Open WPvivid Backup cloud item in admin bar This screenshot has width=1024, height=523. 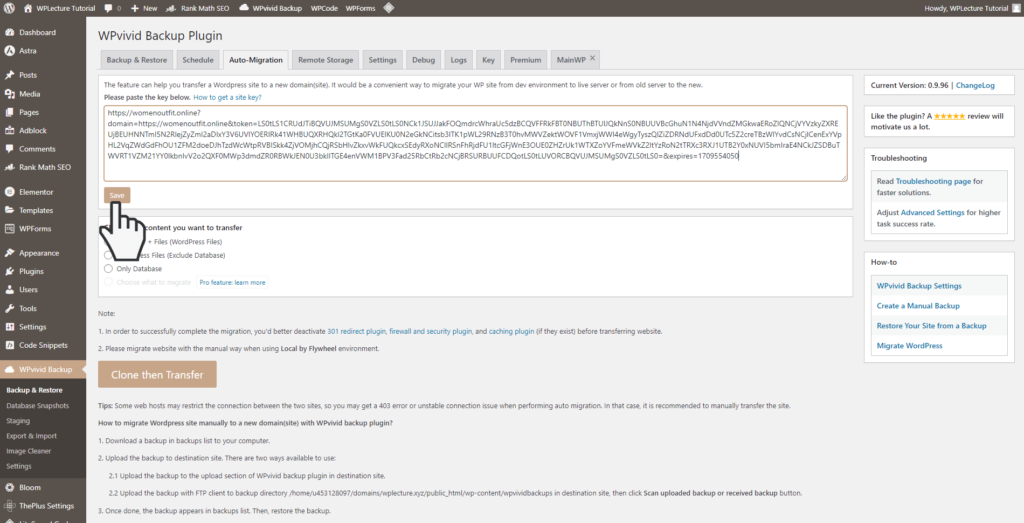(x=270, y=8)
